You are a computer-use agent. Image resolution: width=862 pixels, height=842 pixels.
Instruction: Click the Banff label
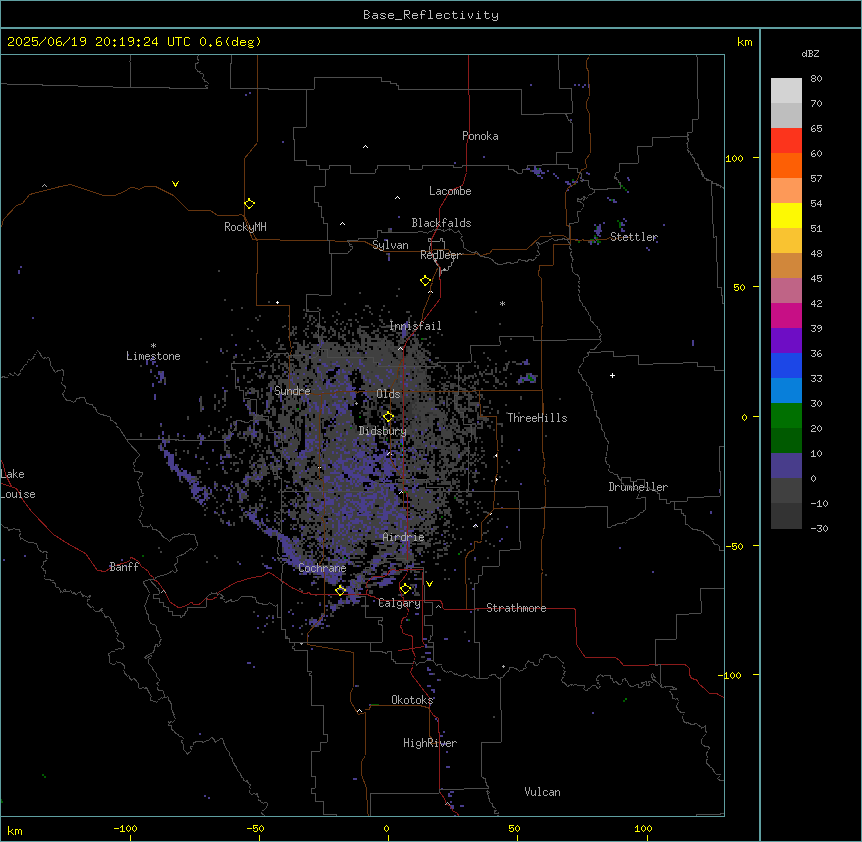coord(124,567)
